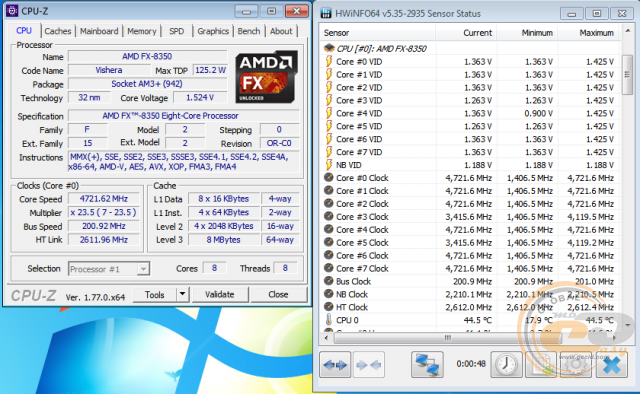Click the Bus Clock gauge icon
Screen dimensions: 640x394
pyautogui.click(x=329, y=281)
